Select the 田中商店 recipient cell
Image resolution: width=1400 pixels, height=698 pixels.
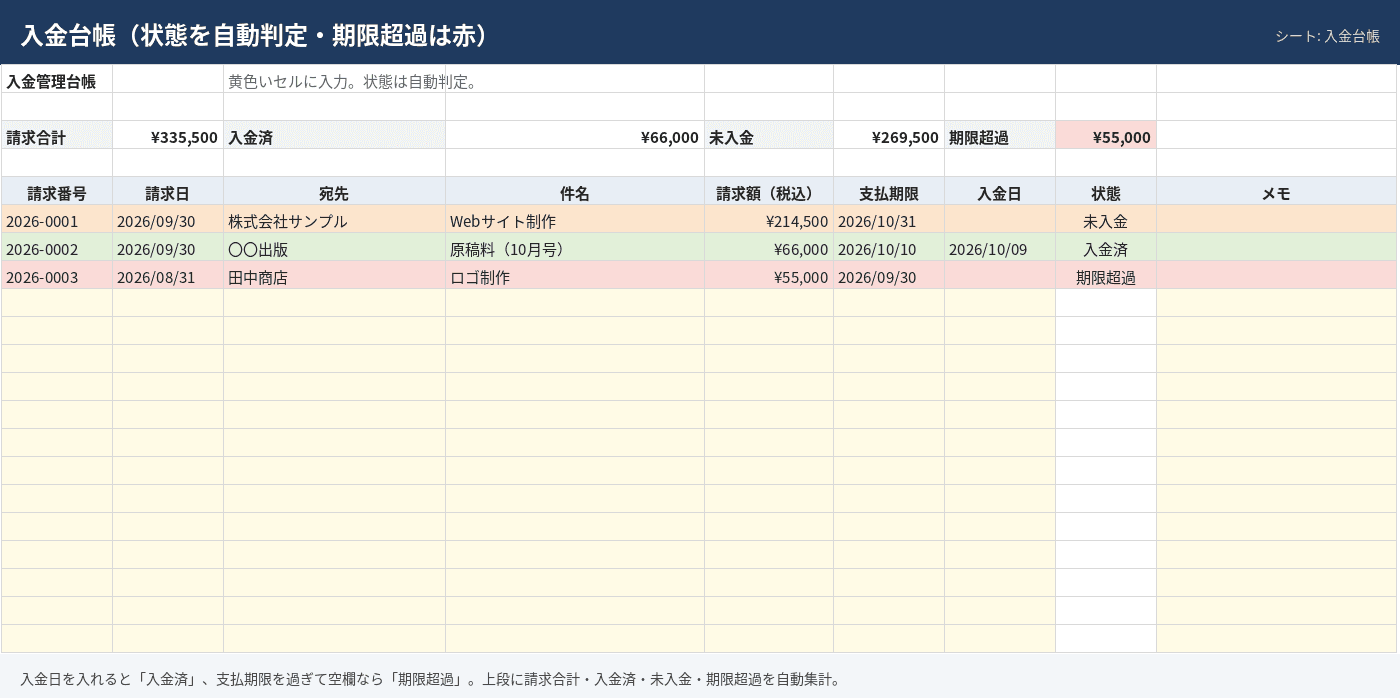pyautogui.click(x=334, y=275)
